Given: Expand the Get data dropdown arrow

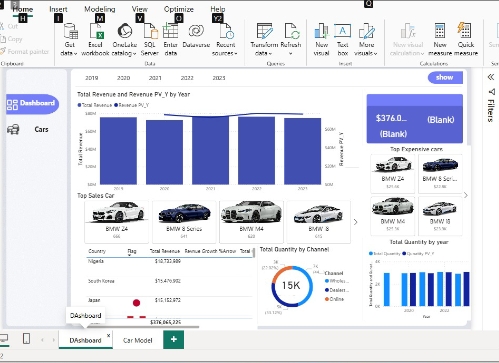Looking at the screenshot, I should (x=76, y=53).
